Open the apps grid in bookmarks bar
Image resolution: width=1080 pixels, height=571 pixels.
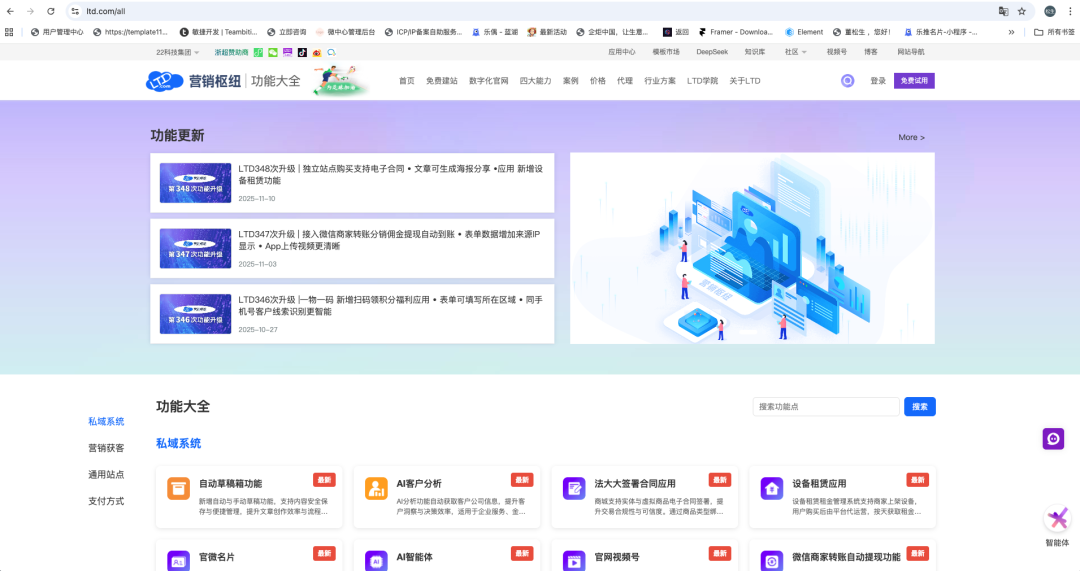pyautogui.click(x=9, y=32)
